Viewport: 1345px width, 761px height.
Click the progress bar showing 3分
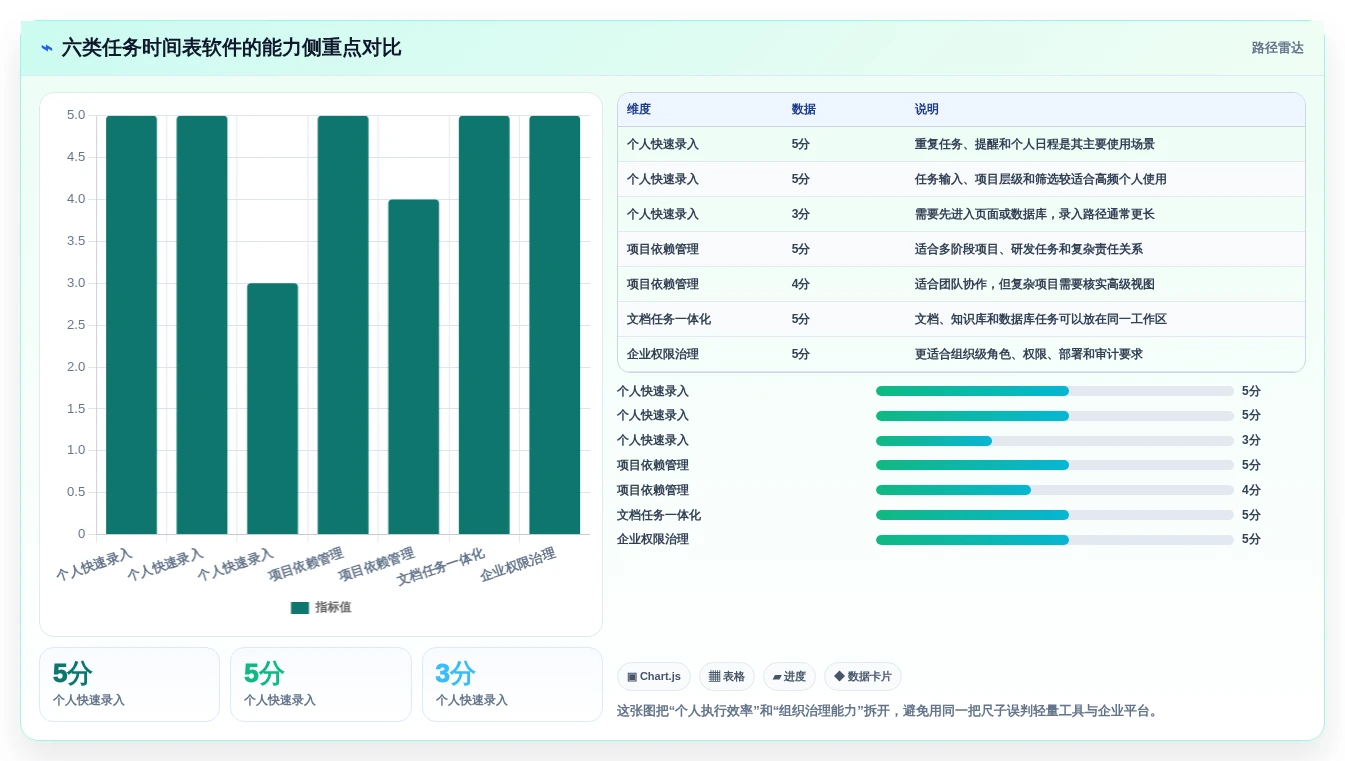click(1055, 441)
